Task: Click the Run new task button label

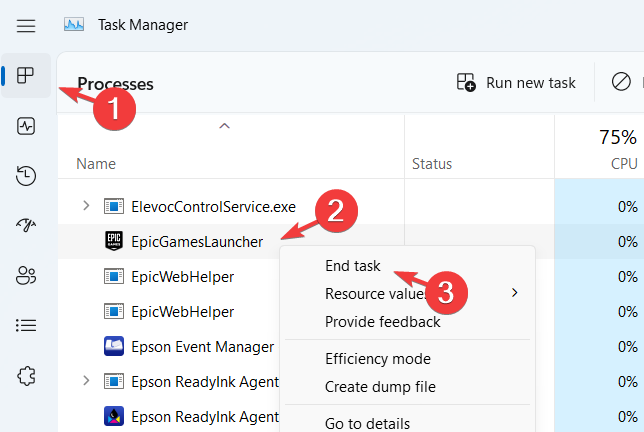Action: click(531, 83)
